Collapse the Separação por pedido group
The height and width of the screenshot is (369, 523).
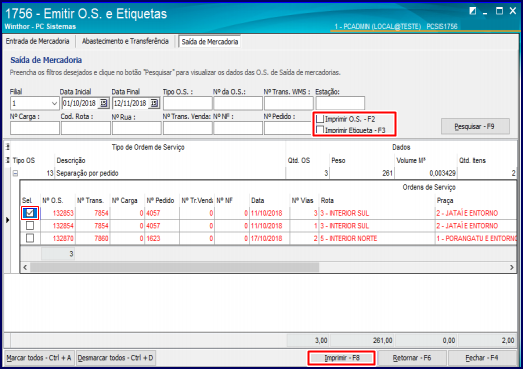tap(15, 173)
